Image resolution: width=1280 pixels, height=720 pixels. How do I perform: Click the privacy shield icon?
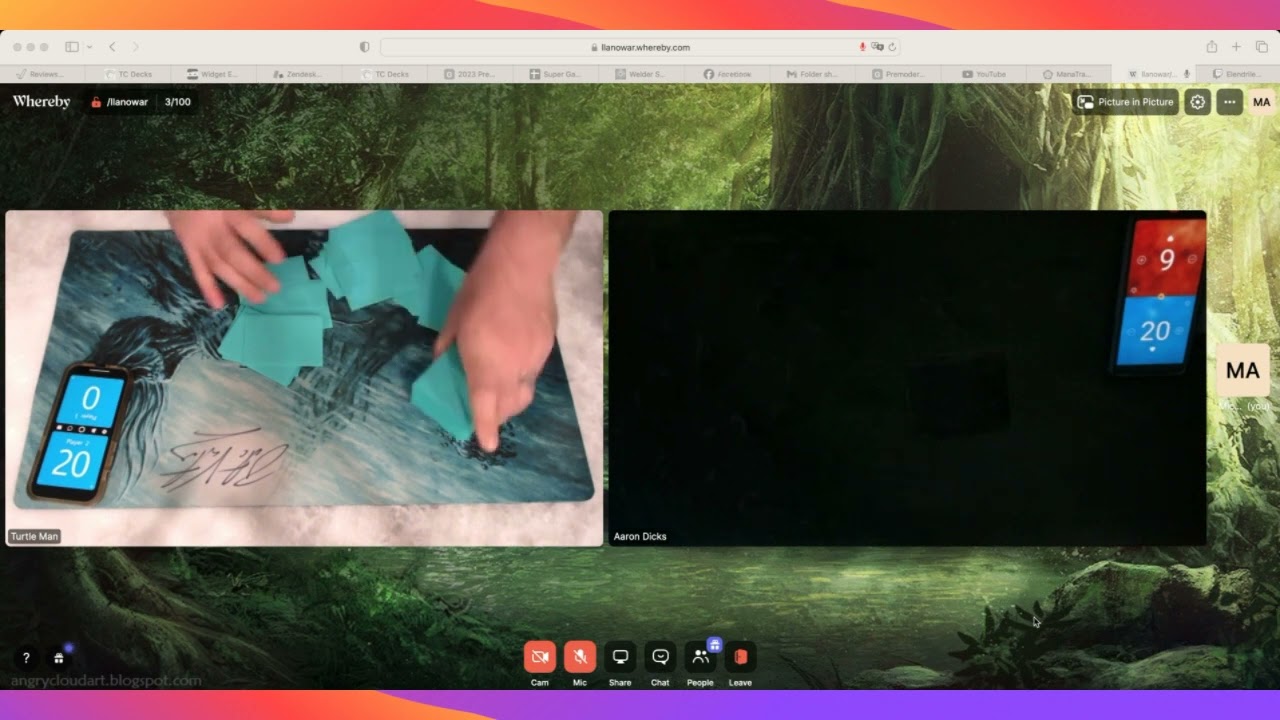pos(364,47)
